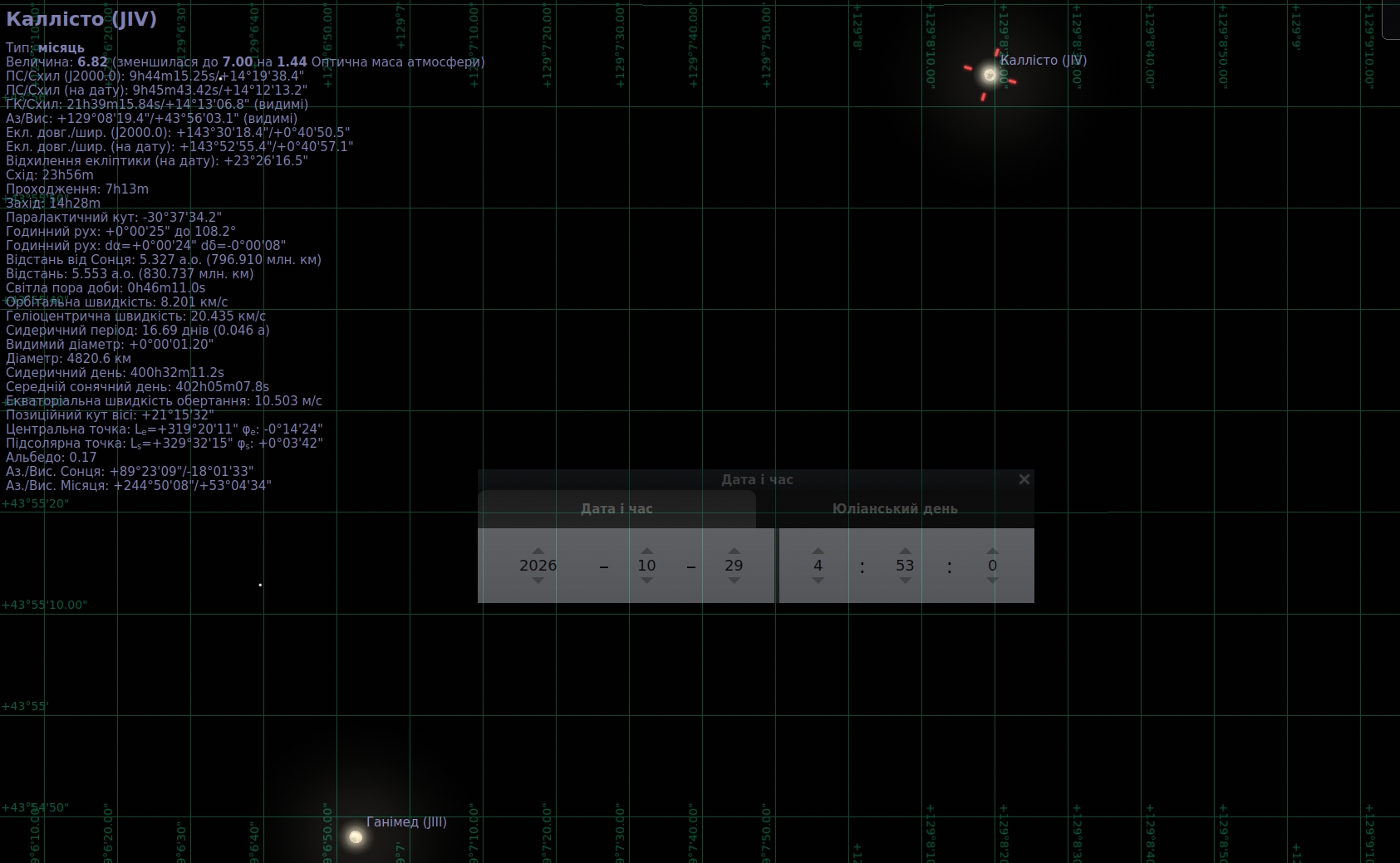Increase the day value 29

click(734, 551)
